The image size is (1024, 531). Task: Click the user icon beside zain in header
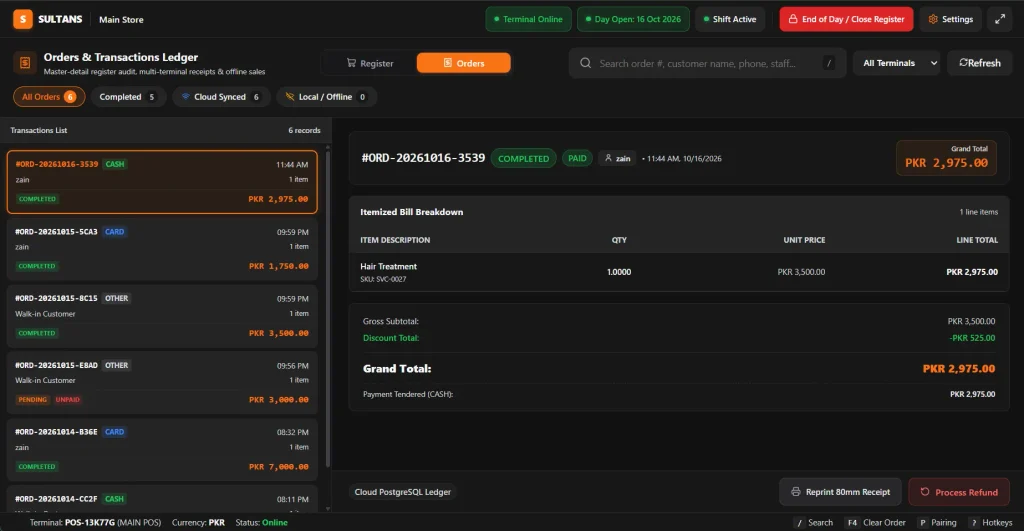tap(608, 158)
